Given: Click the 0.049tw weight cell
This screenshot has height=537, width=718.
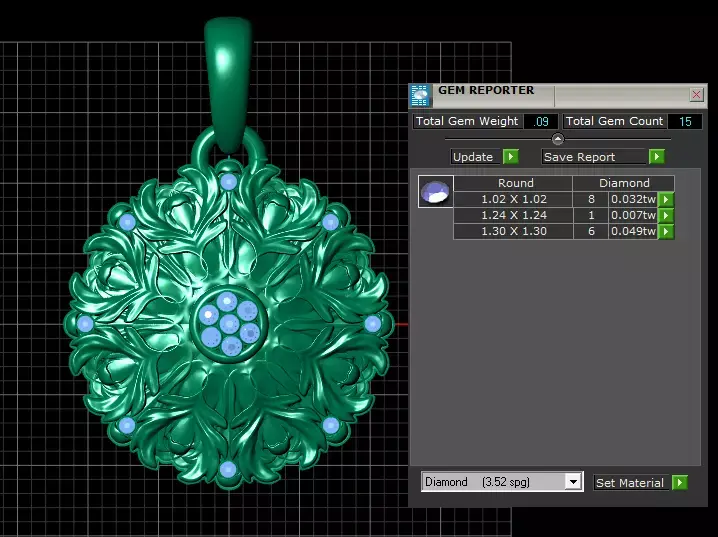Looking at the screenshot, I should [633, 231].
